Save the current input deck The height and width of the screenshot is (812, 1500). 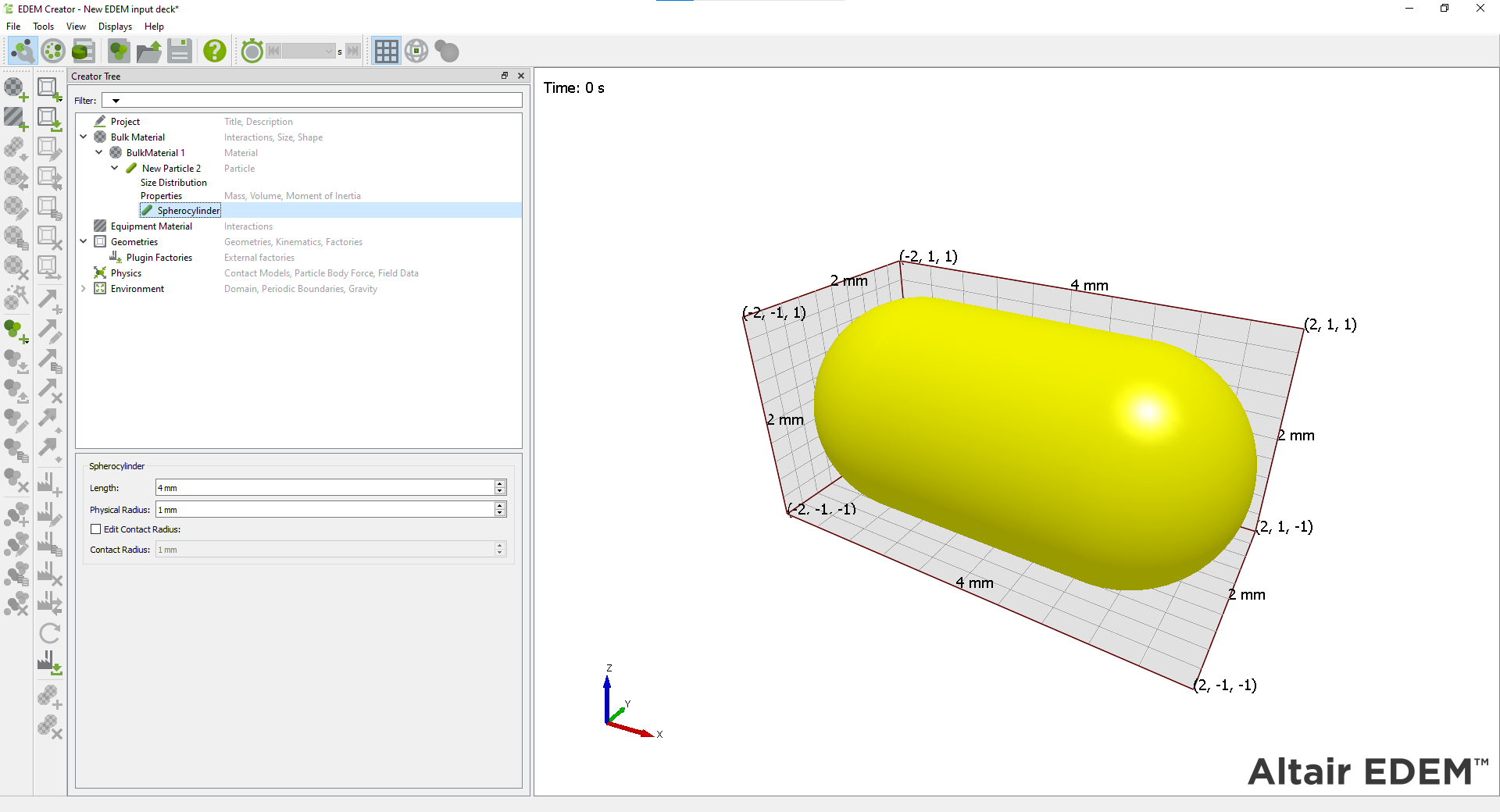pos(180,51)
